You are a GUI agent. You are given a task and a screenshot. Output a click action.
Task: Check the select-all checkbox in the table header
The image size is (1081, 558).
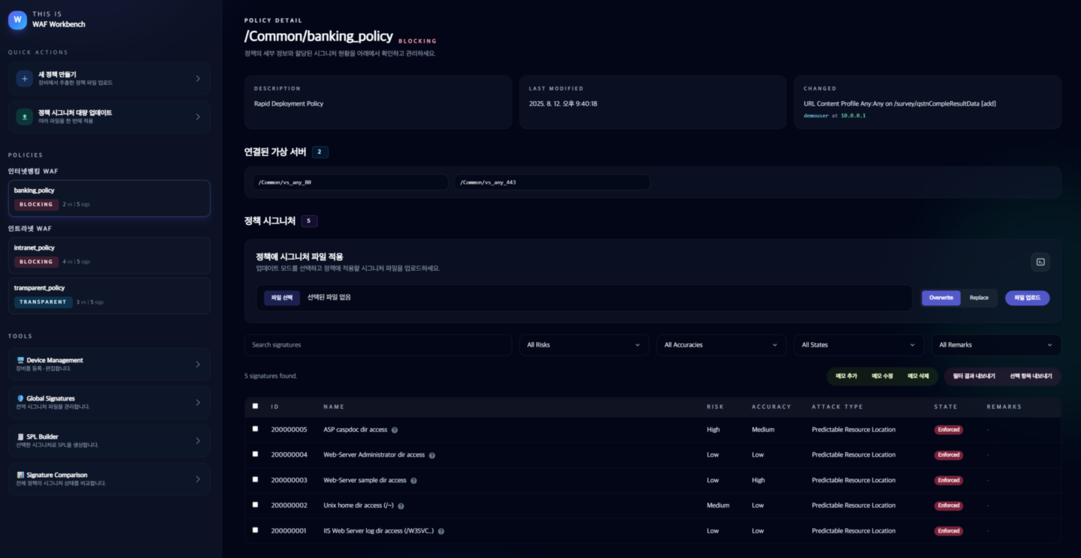click(255, 406)
